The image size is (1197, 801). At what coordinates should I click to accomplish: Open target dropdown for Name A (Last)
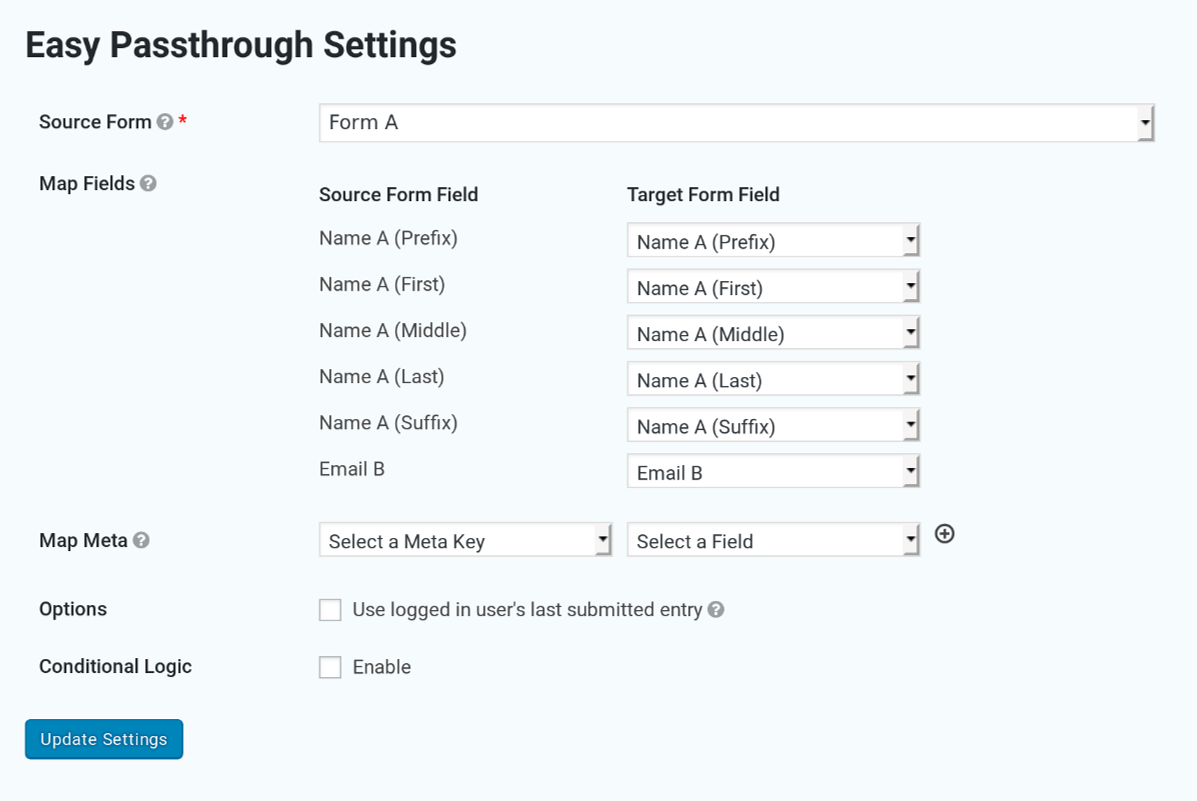(x=773, y=380)
